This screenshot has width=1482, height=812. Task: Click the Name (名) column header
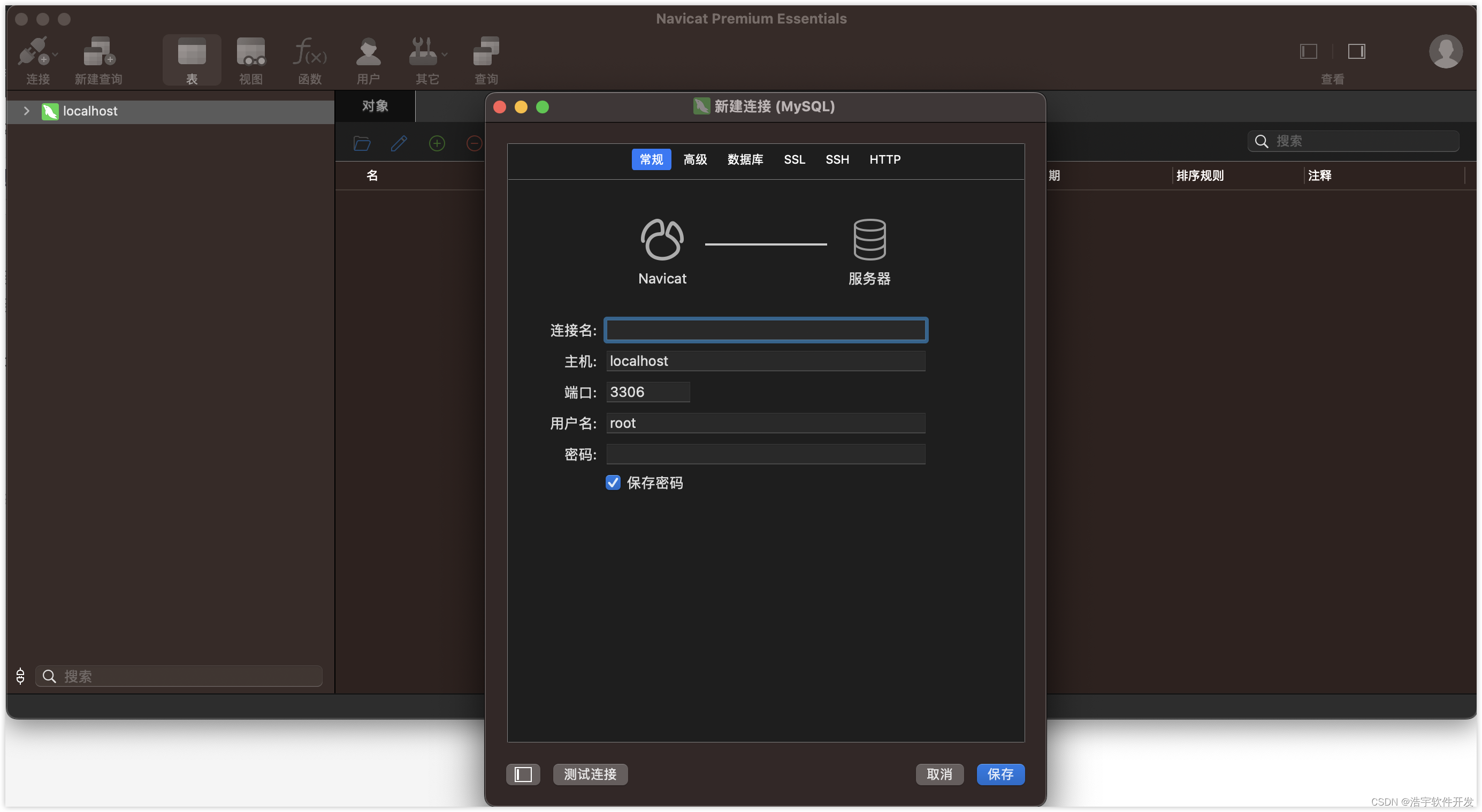coord(372,175)
